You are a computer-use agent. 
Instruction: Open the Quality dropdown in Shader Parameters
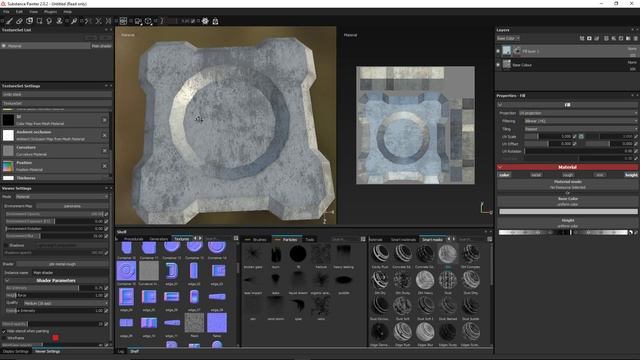66,303
